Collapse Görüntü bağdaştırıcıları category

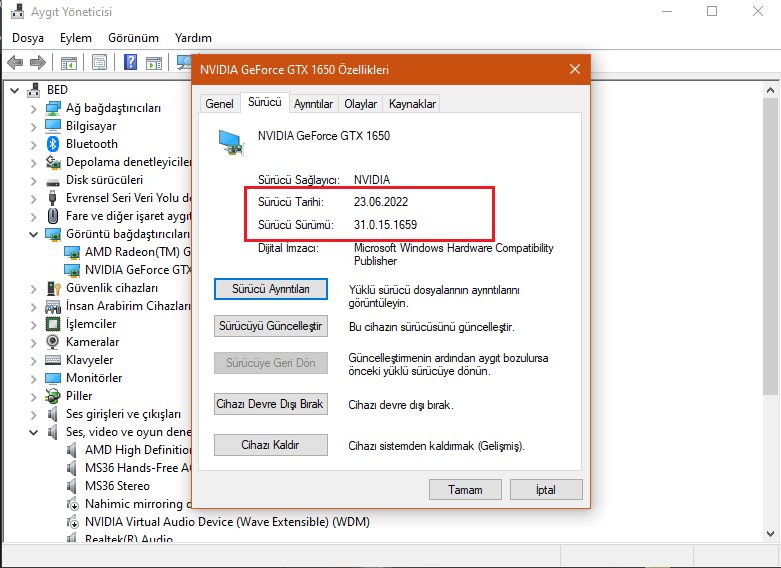33,234
